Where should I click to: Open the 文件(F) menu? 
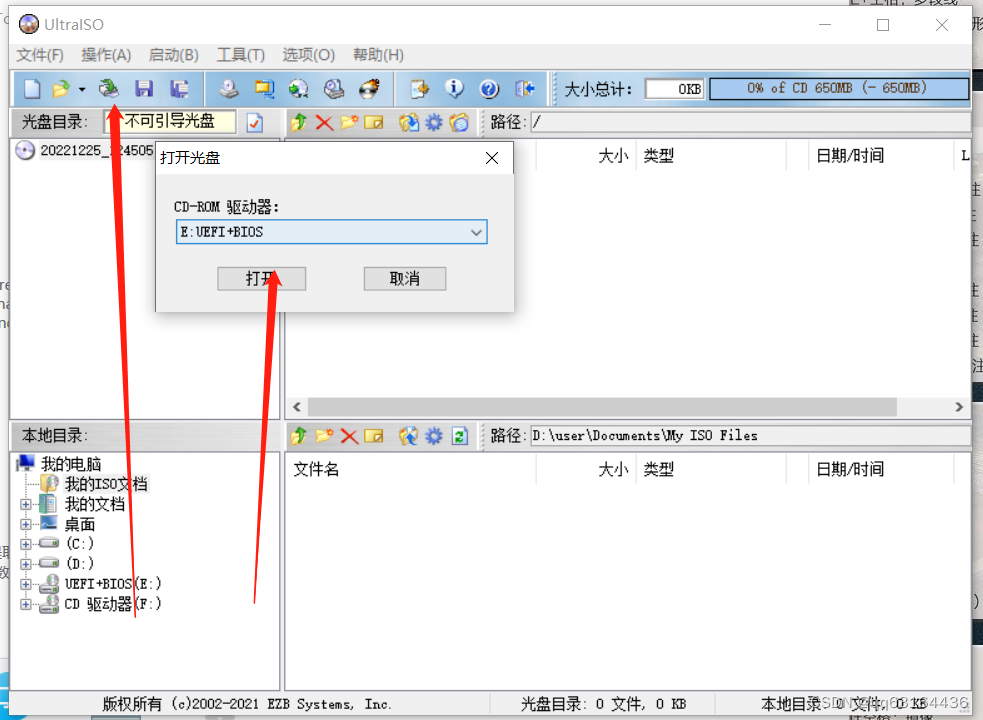coord(40,55)
